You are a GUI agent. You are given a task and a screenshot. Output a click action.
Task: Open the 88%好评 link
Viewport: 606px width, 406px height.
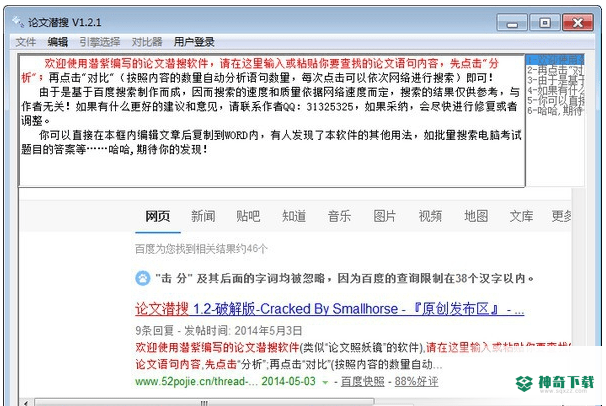tap(417, 382)
